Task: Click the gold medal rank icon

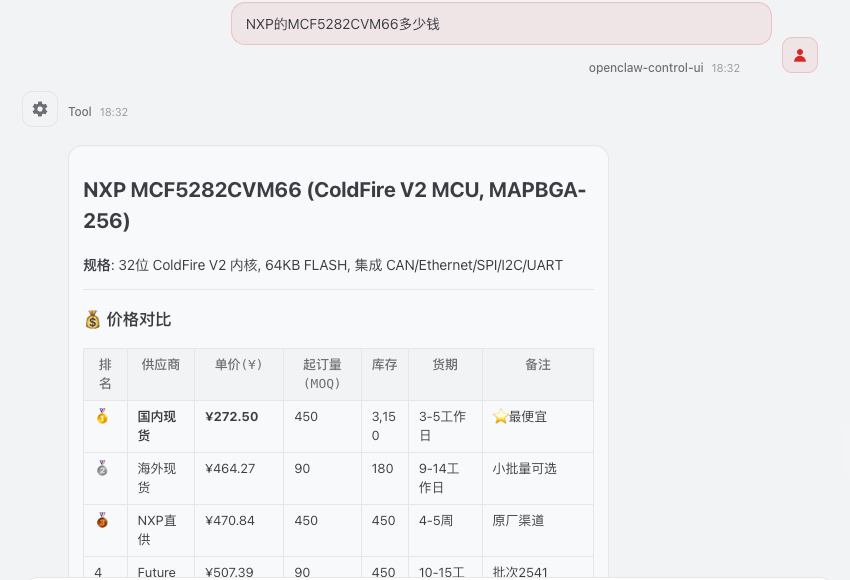Action: (x=102, y=417)
